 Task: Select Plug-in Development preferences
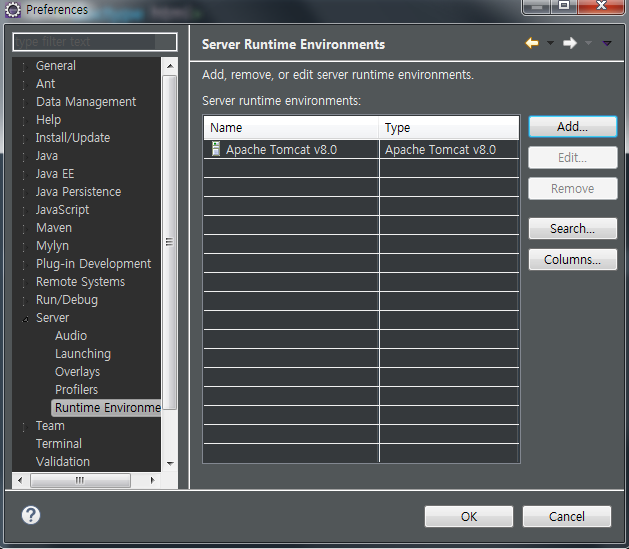[x=93, y=263]
